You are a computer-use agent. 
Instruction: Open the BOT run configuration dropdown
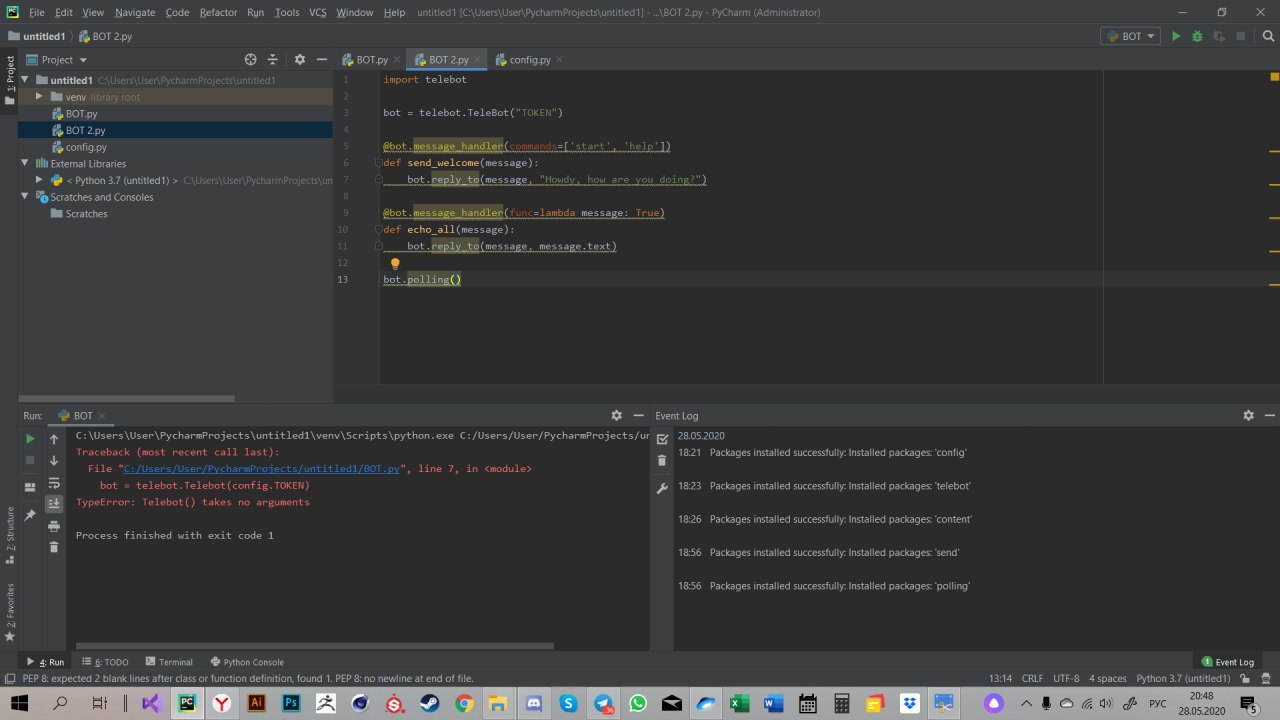[x=1131, y=36]
